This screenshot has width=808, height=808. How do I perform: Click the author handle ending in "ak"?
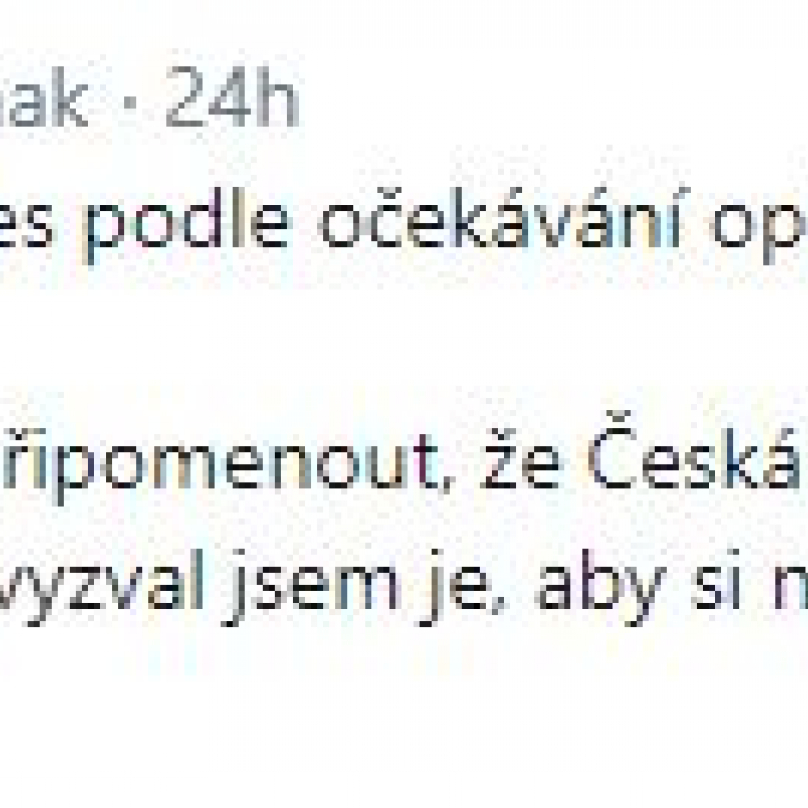(44, 96)
